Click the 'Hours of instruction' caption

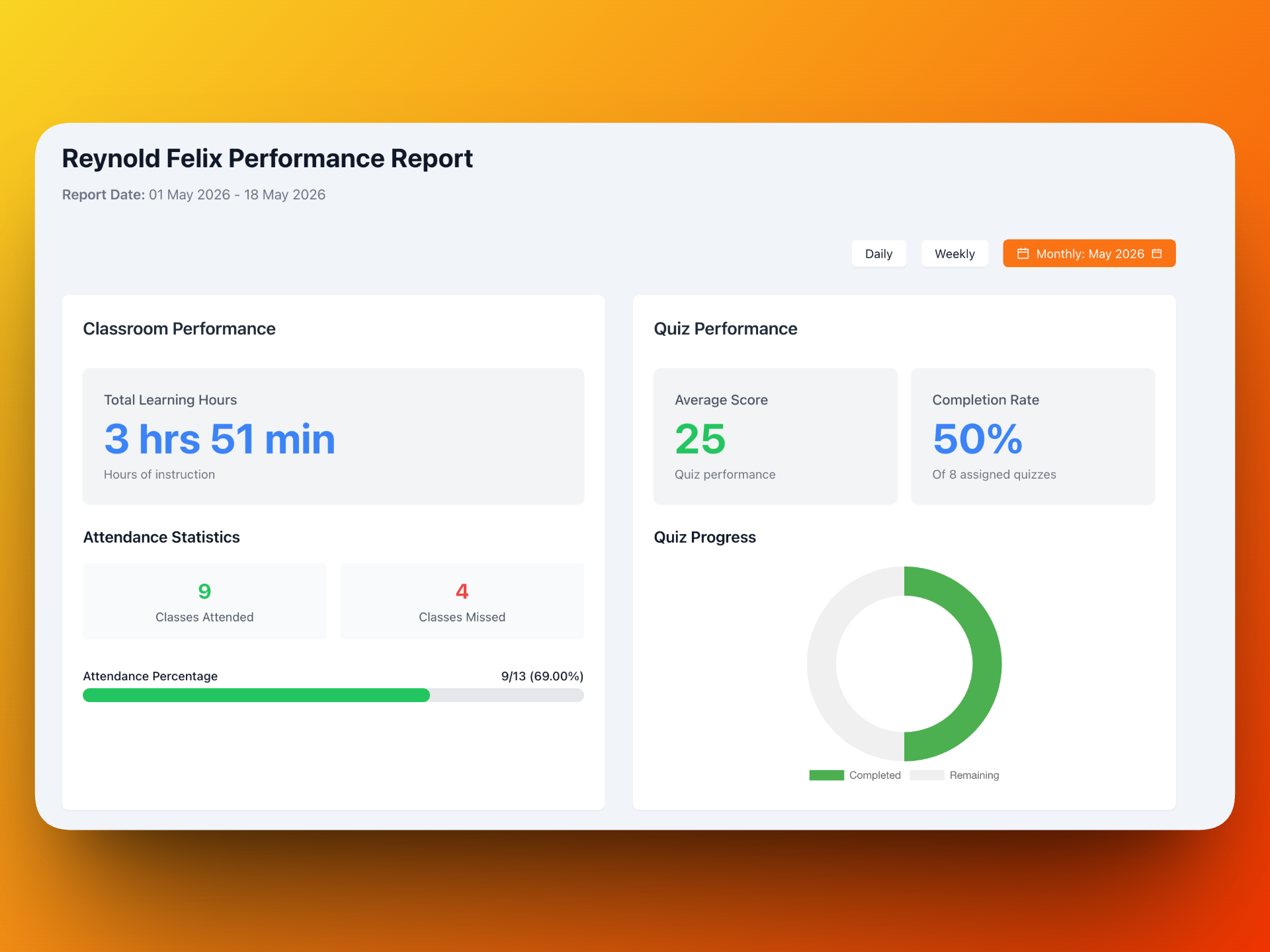click(x=159, y=474)
